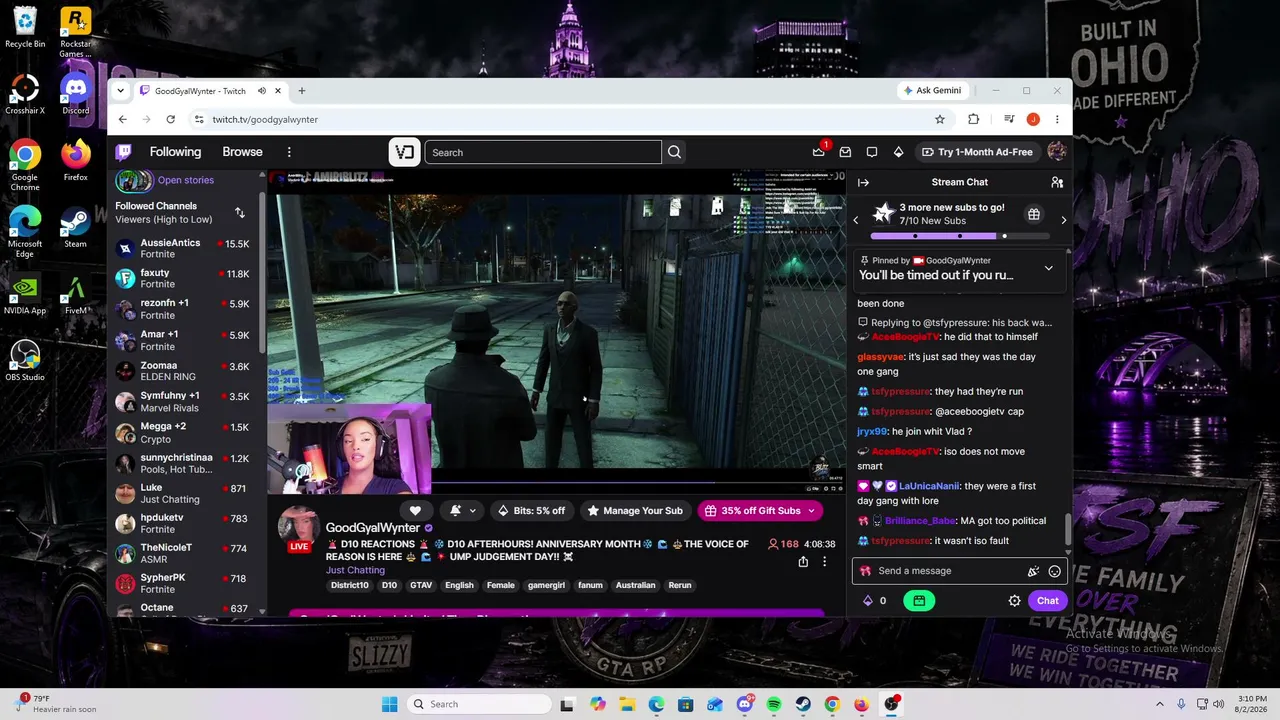The width and height of the screenshot is (1280, 720).
Task: Open the Twitch home logo
Action: 124,152
